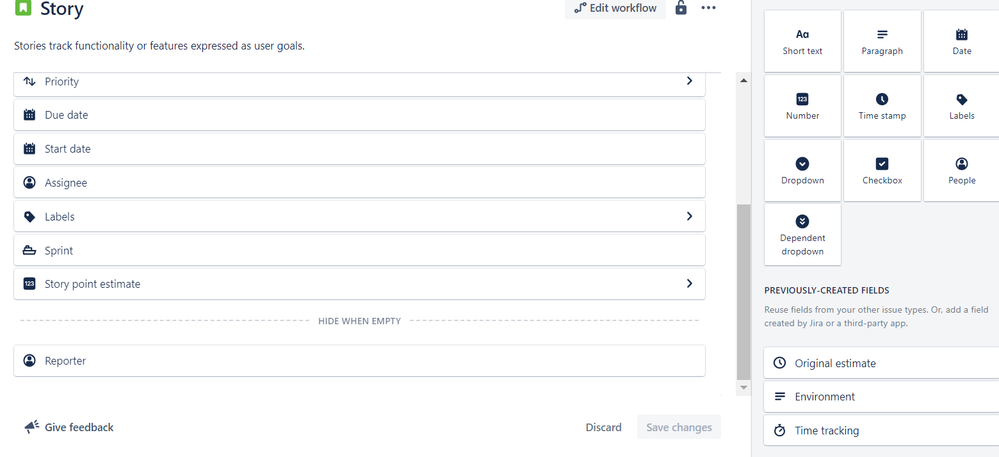Viewport: 999px width, 457px height.
Task: Click the fields list scrollbar down arrow
Action: coord(743,388)
